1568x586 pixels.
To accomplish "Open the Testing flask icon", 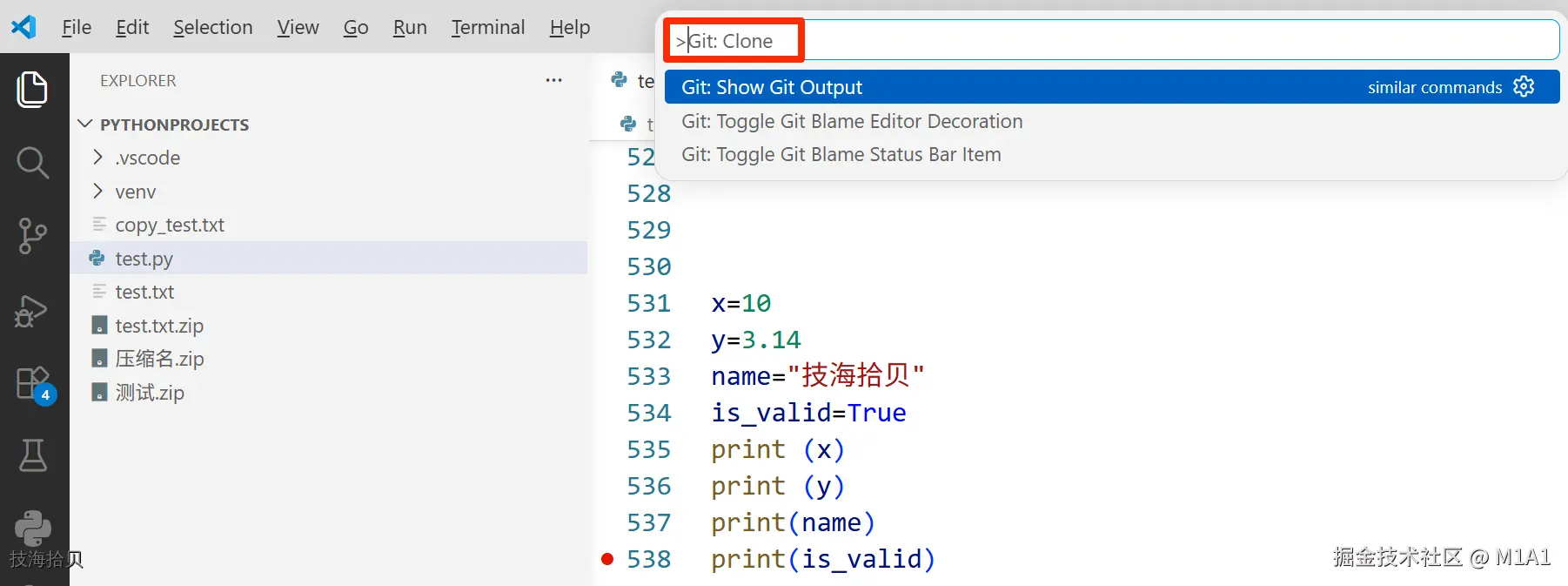I will [x=33, y=455].
